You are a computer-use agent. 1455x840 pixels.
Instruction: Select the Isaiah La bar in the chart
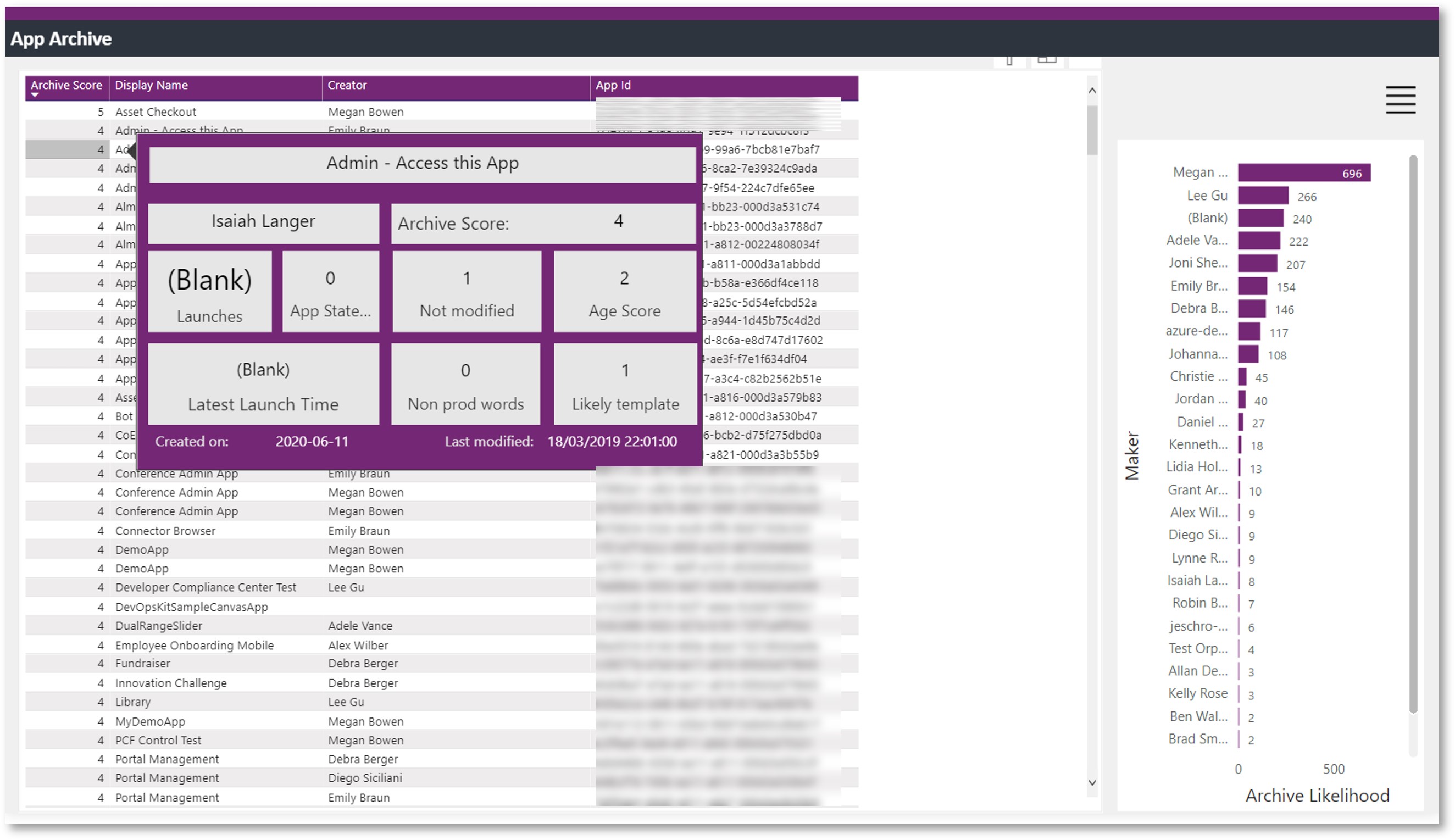click(x=1240, y=581)
